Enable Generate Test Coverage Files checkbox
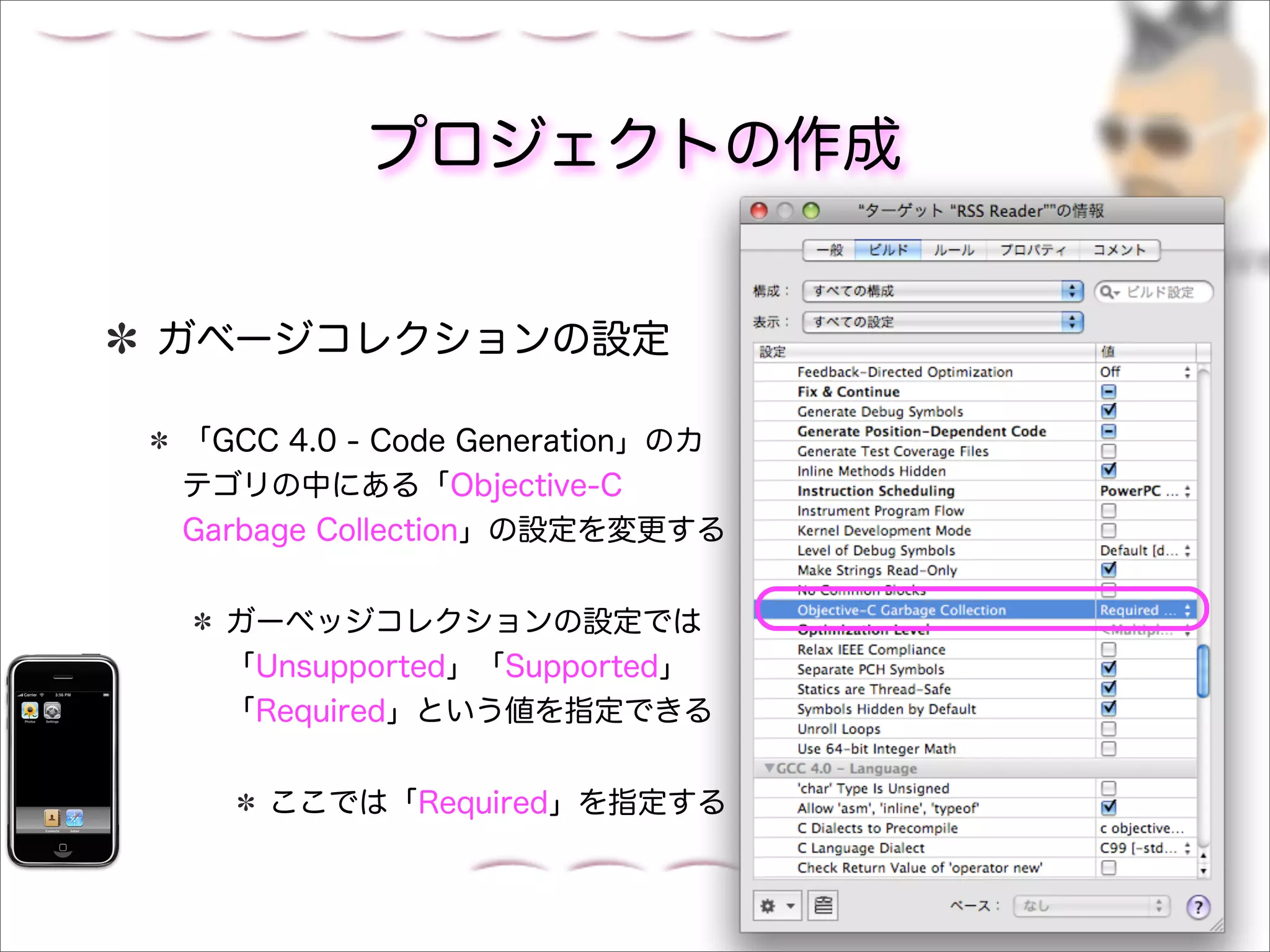Image resolution: width=1270 pixels, height=952 pixels. click(1109, 451)
